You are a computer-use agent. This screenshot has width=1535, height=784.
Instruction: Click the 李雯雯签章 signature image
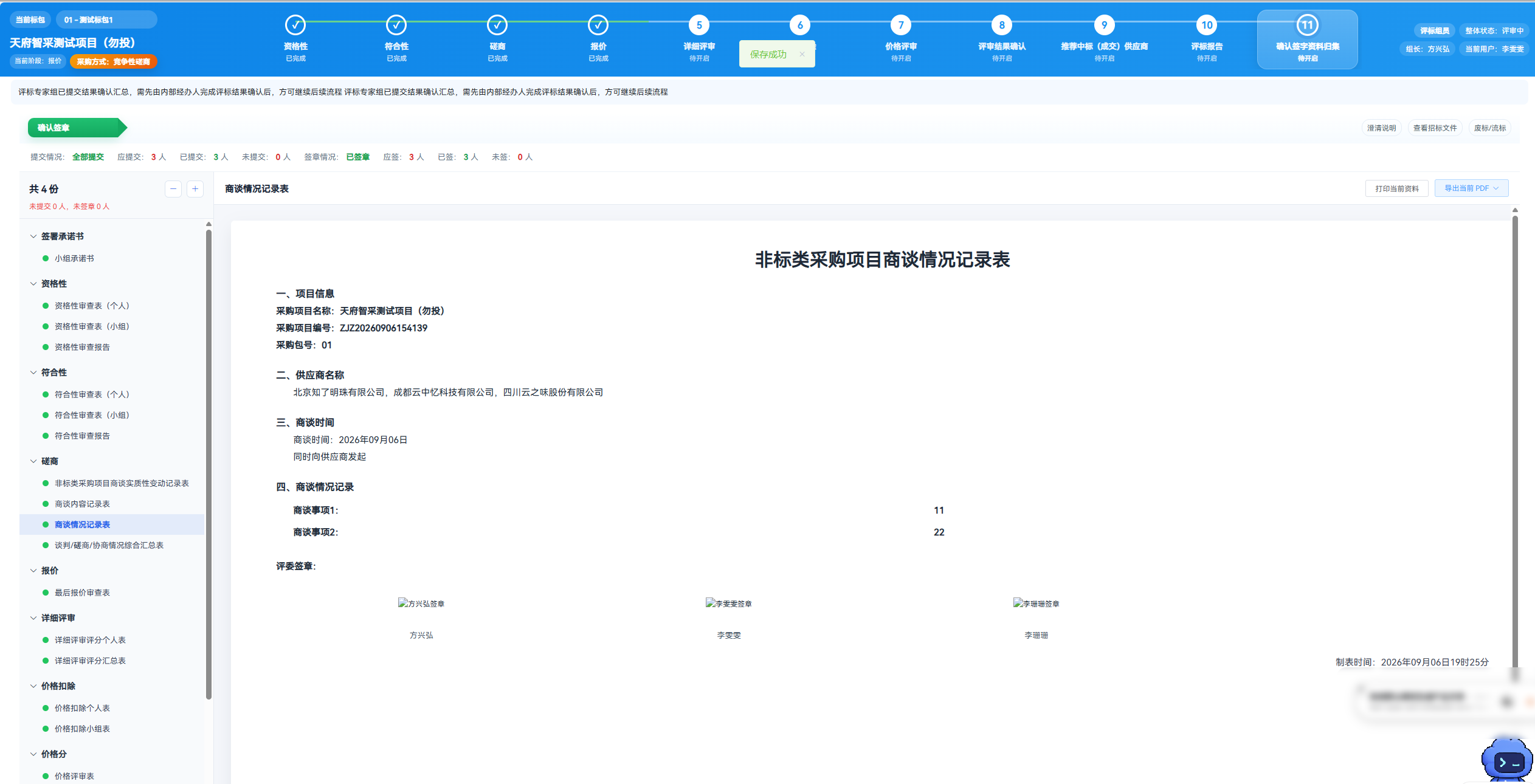[729, 603]
